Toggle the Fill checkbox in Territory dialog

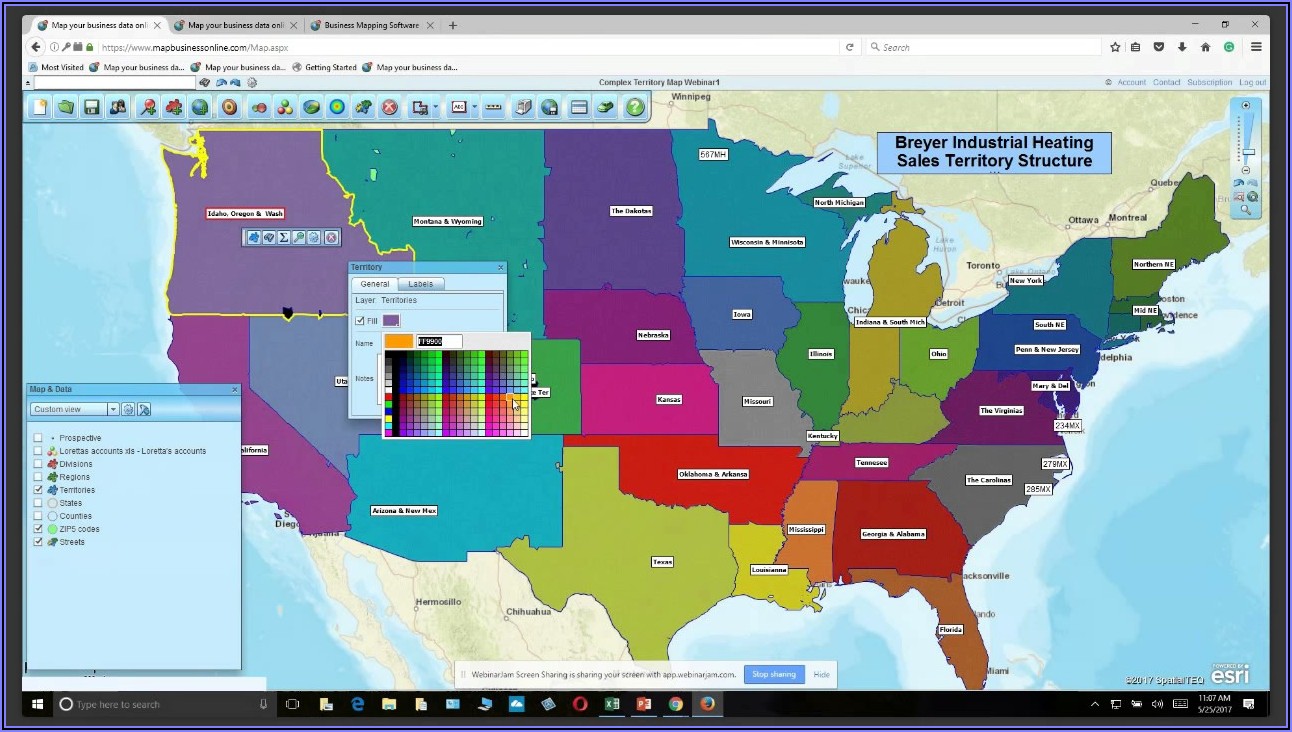point(360,321)
